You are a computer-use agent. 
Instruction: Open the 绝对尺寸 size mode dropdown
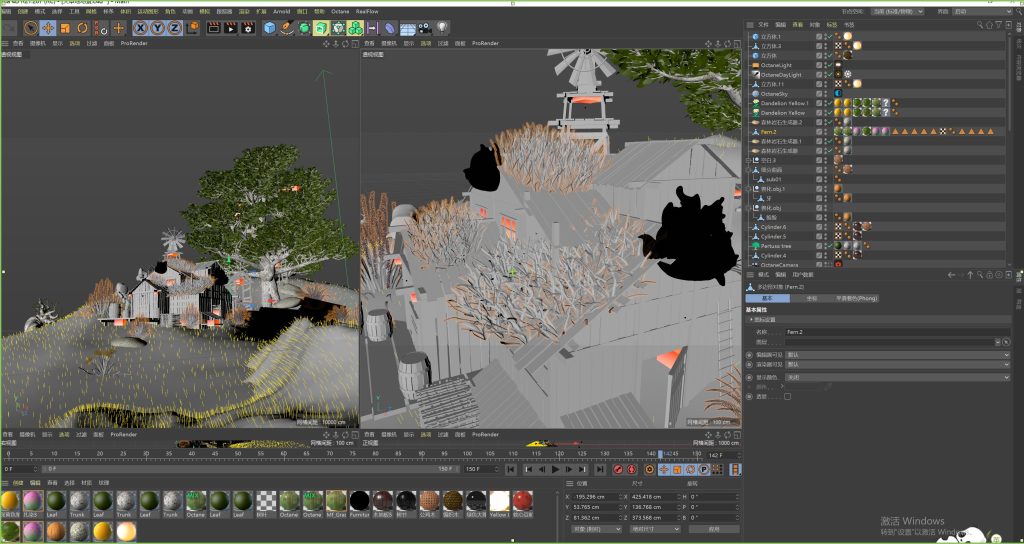tap(655, 529)
